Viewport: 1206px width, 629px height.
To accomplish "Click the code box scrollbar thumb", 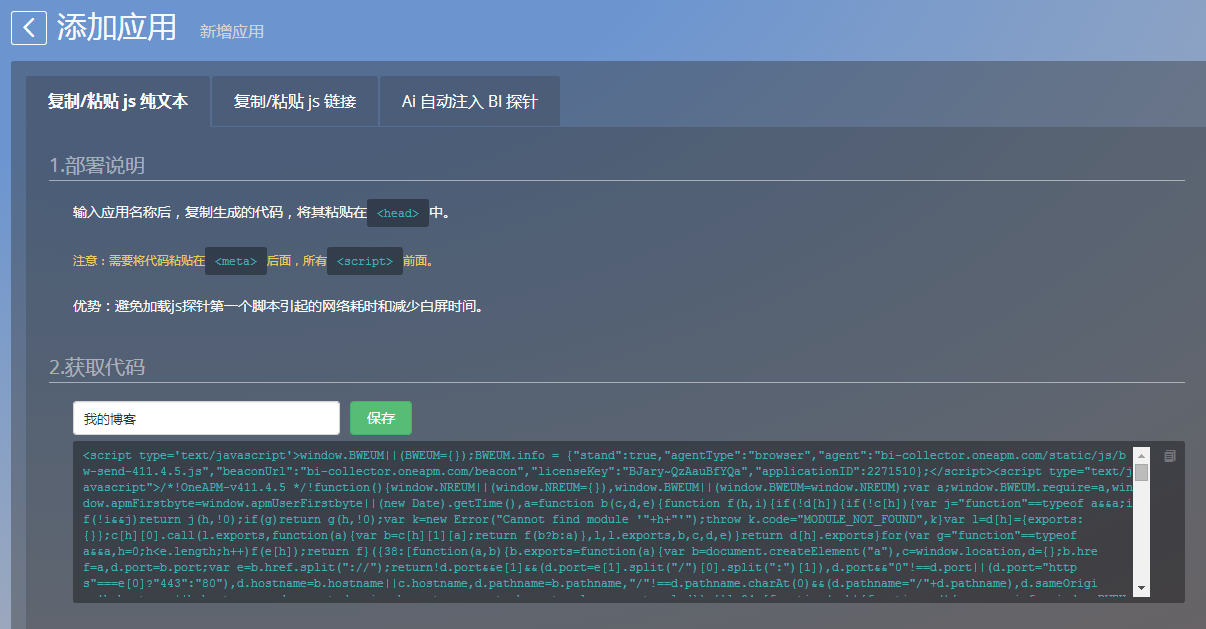I will (1142, 472).
